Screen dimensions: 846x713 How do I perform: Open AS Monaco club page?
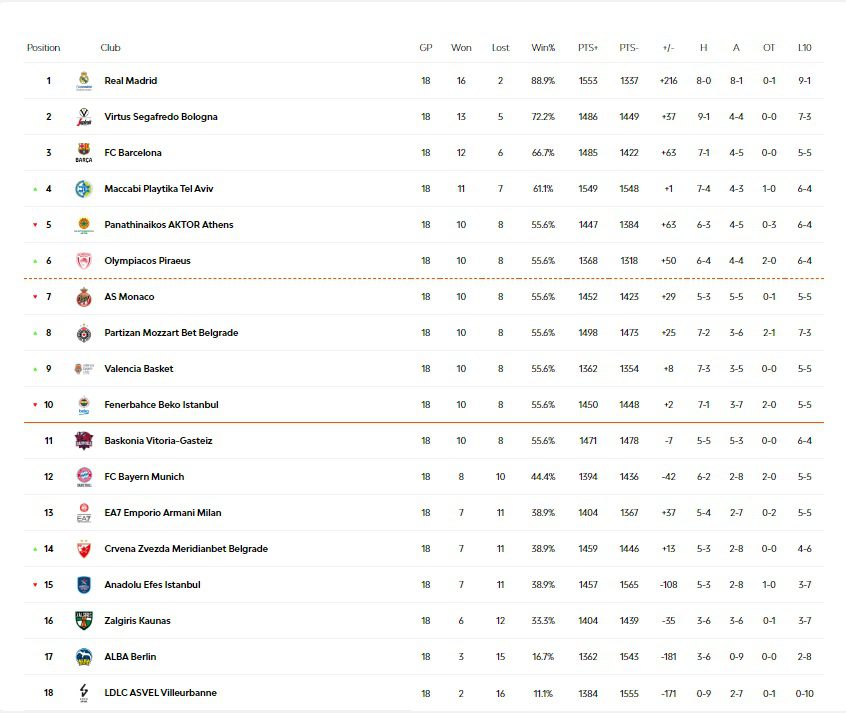point(129,297)
